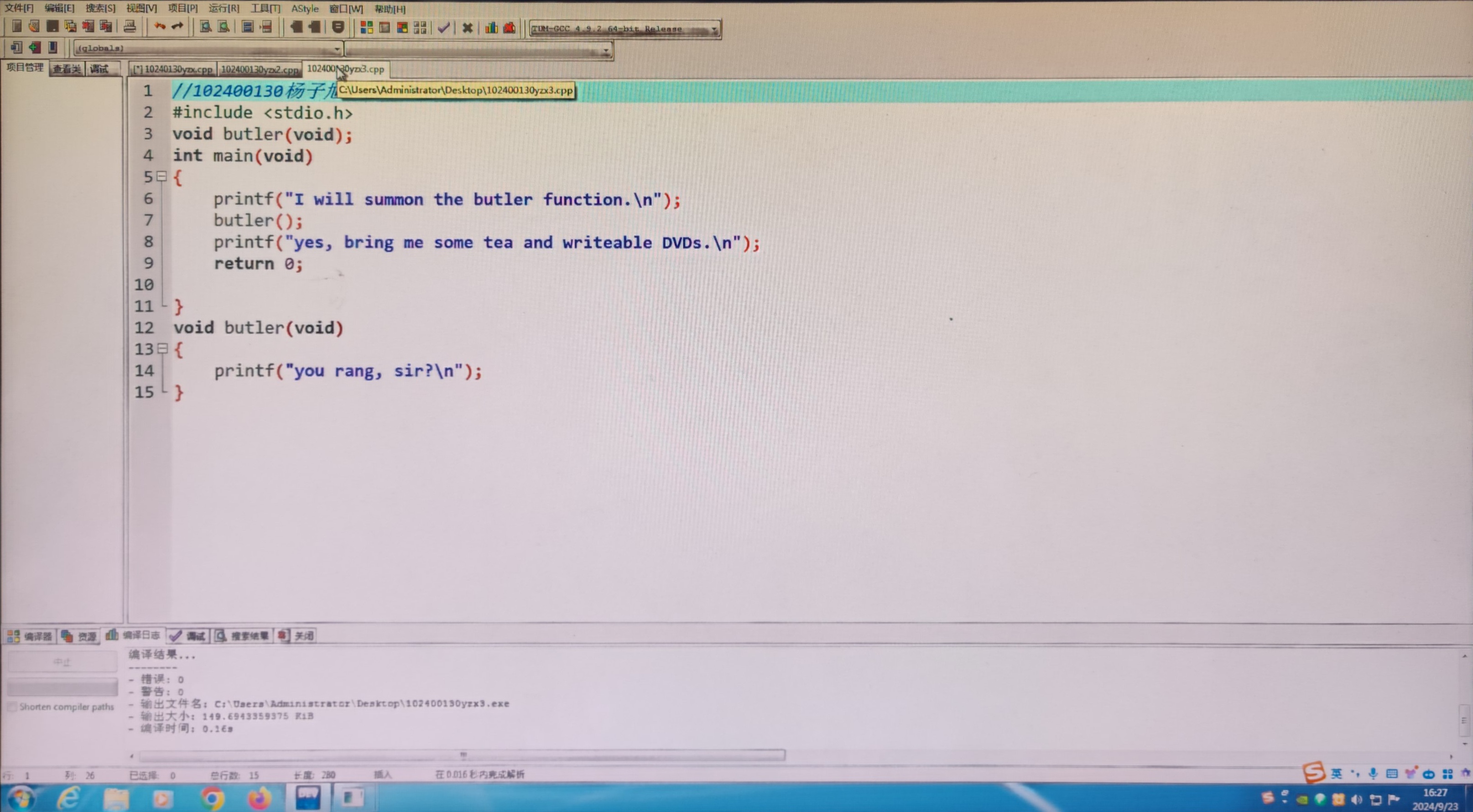Click the Compile and Run toolbar icon
The width and height of the screenshot is (1473, 812).
pos(402,27)
